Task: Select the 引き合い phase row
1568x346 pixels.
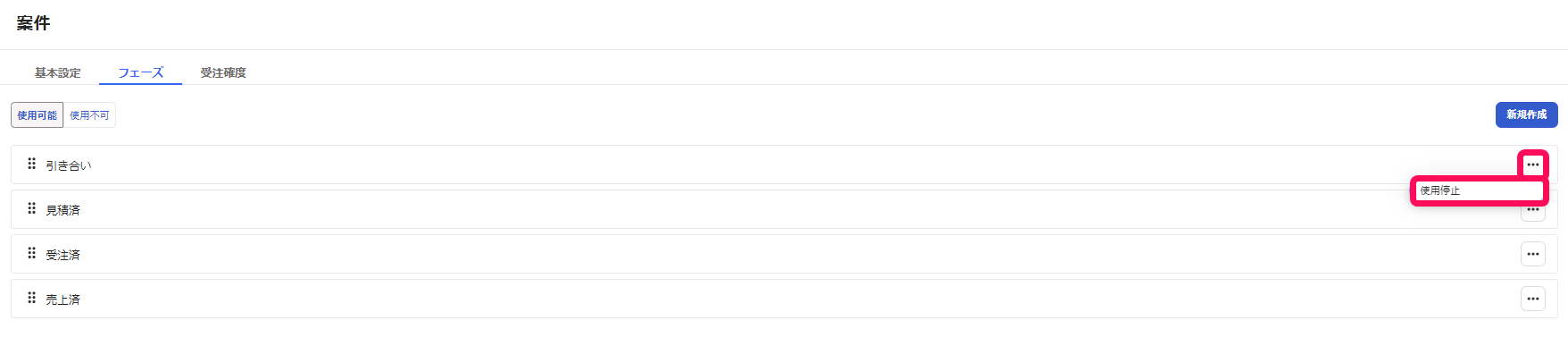Action: pos(784,165)
